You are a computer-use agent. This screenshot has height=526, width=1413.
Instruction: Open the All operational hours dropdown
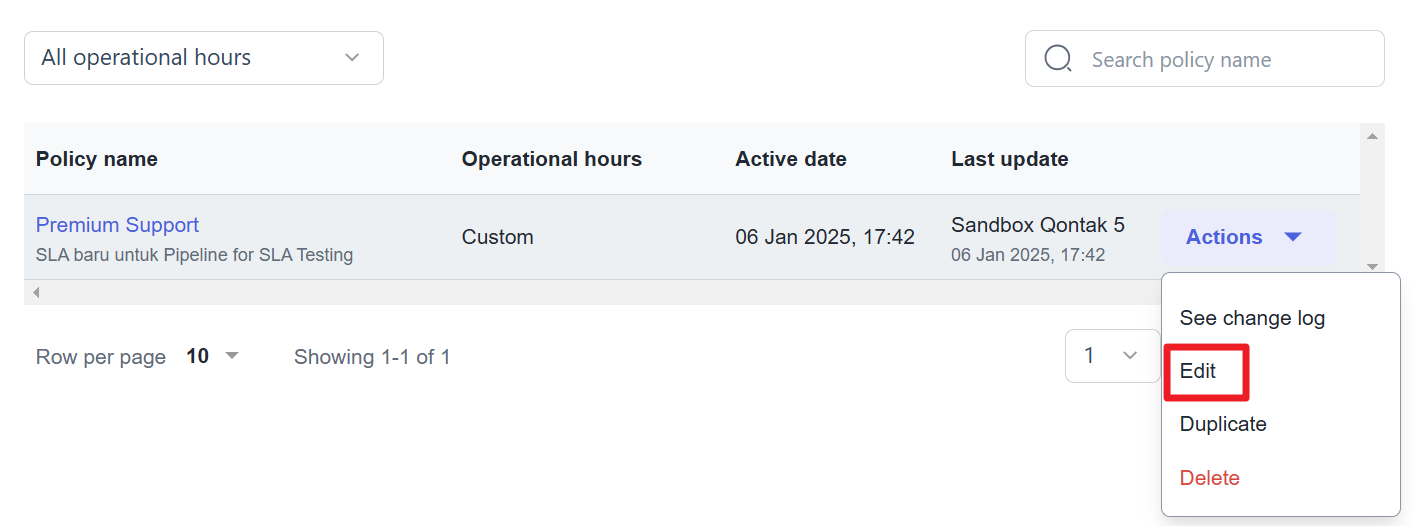pos(204,58)
